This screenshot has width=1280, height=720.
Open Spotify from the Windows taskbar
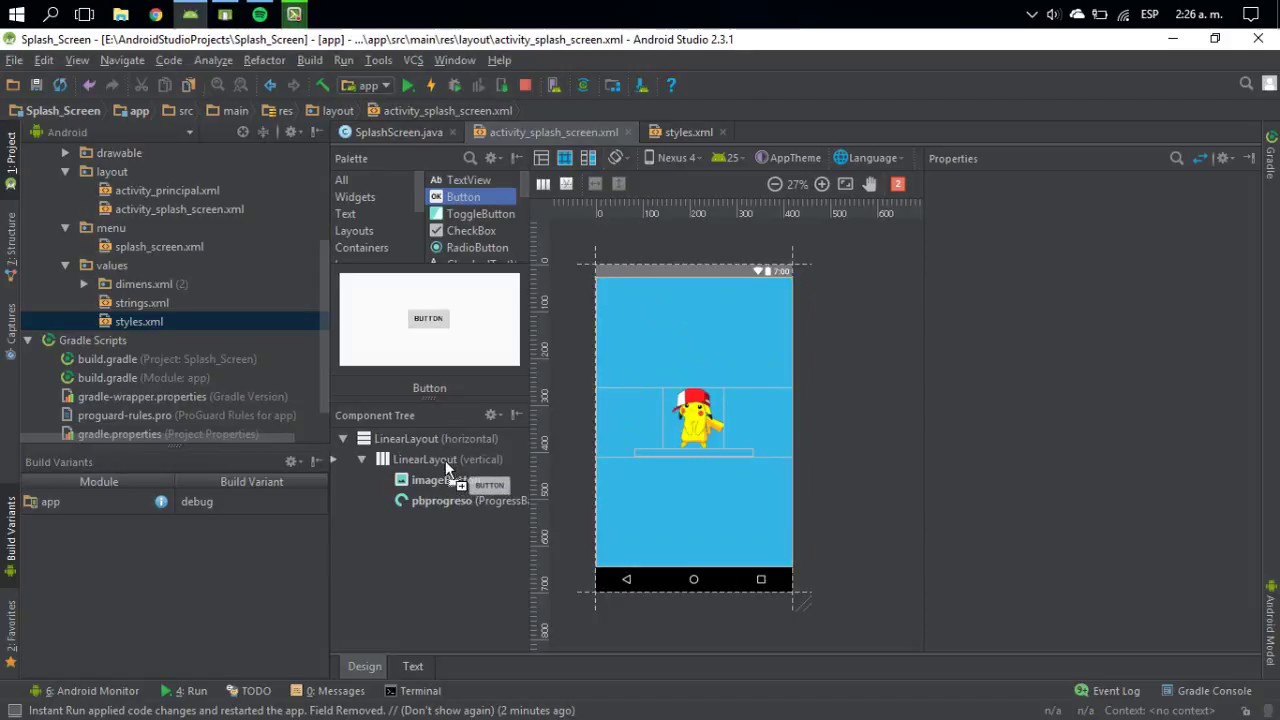click(x=260, y=14)
